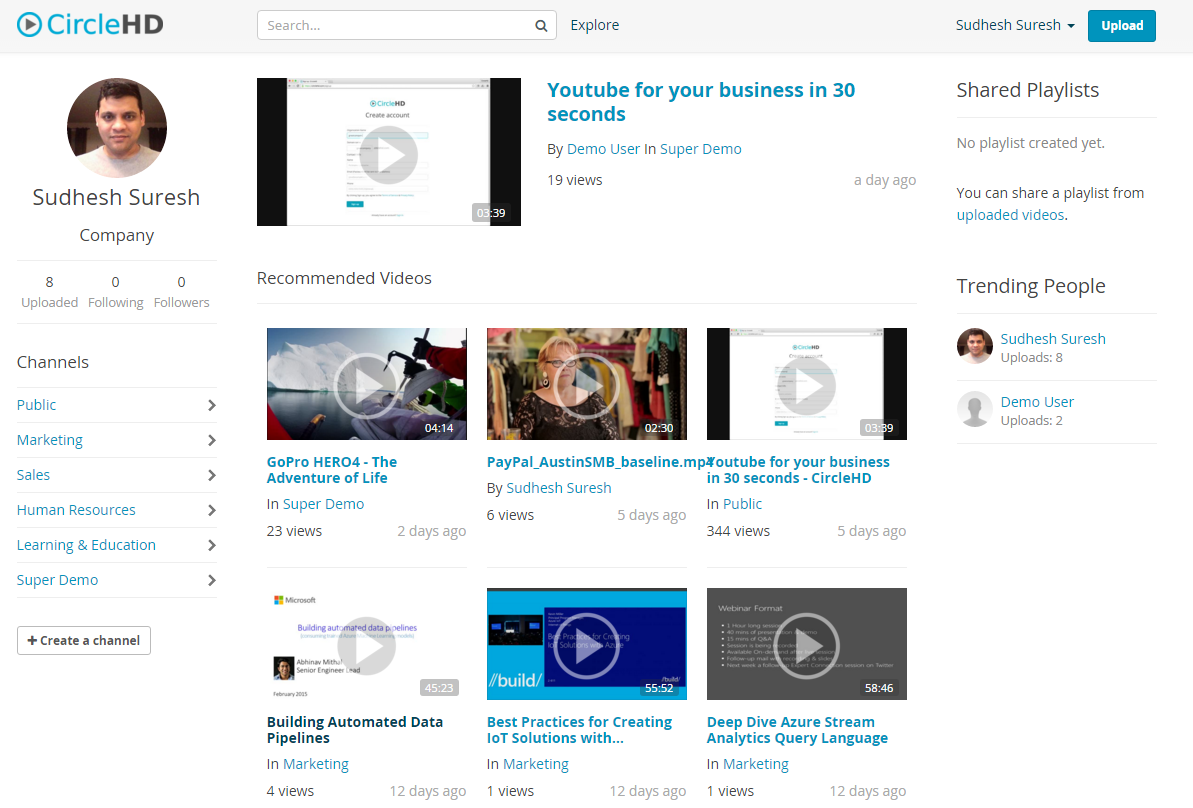Click Sudhesh Suresh's large profile photo
This screenshot has width=1193, height=808.
coord(116,128)
